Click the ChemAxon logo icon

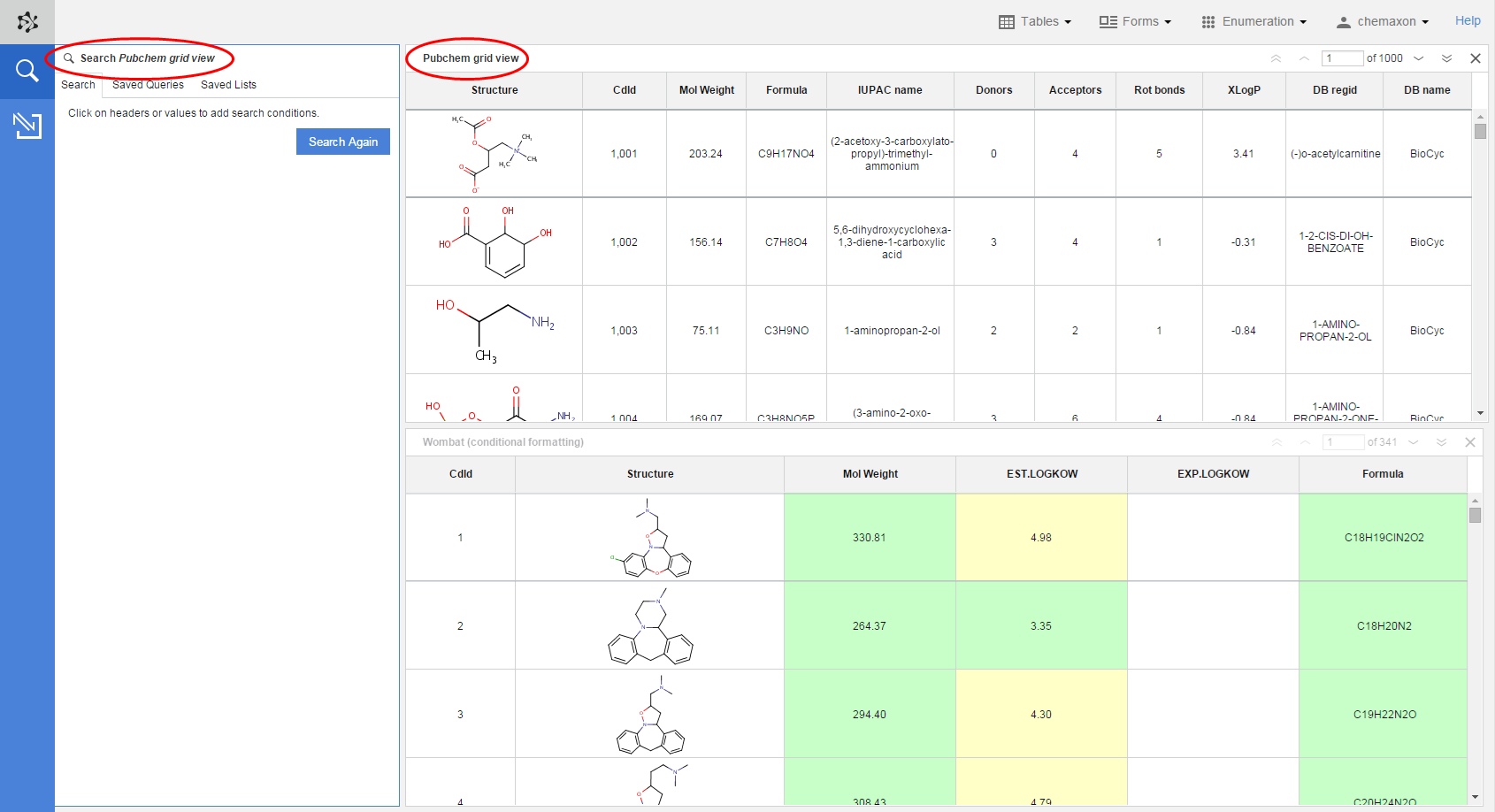27,22
